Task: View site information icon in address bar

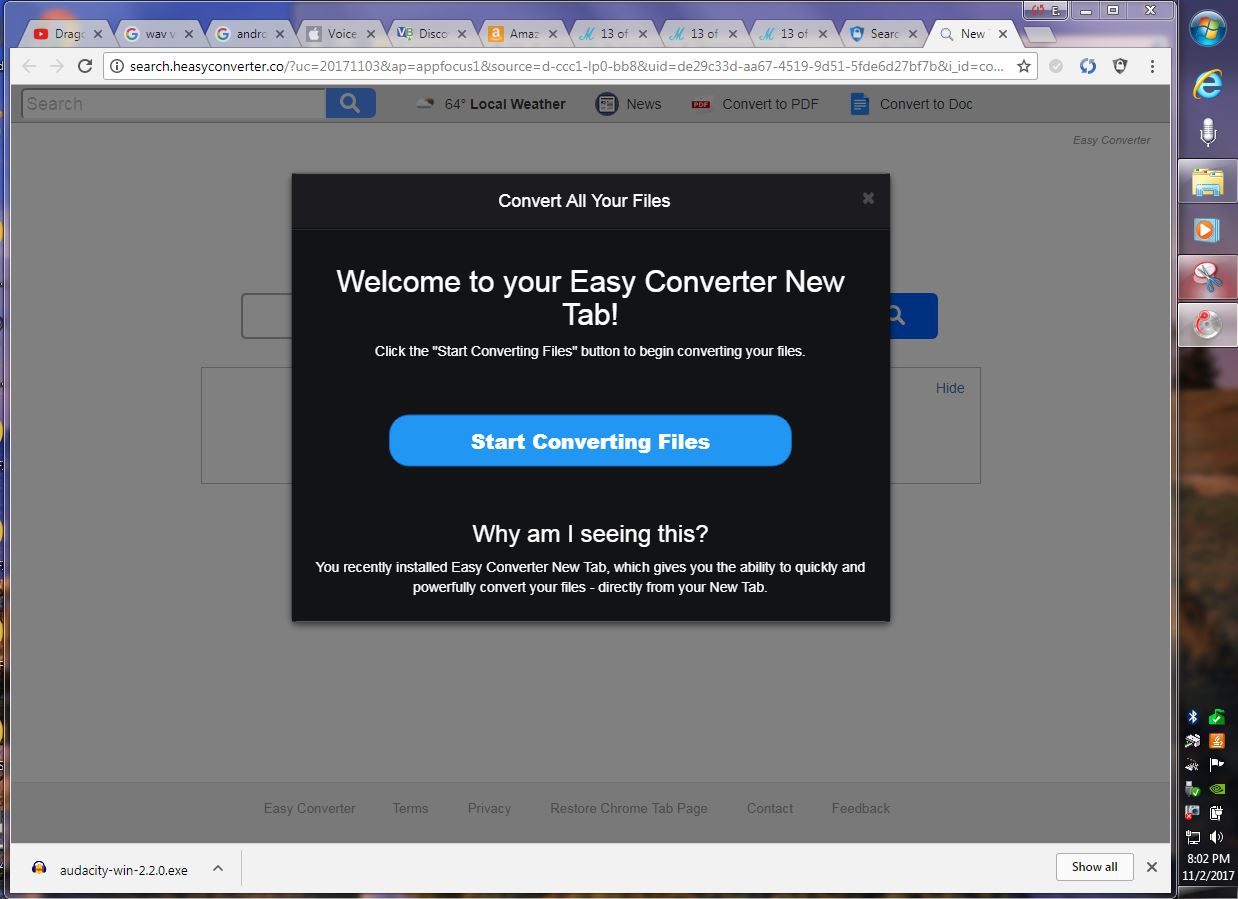Action: pyautogui.click(x=116, y=66)
